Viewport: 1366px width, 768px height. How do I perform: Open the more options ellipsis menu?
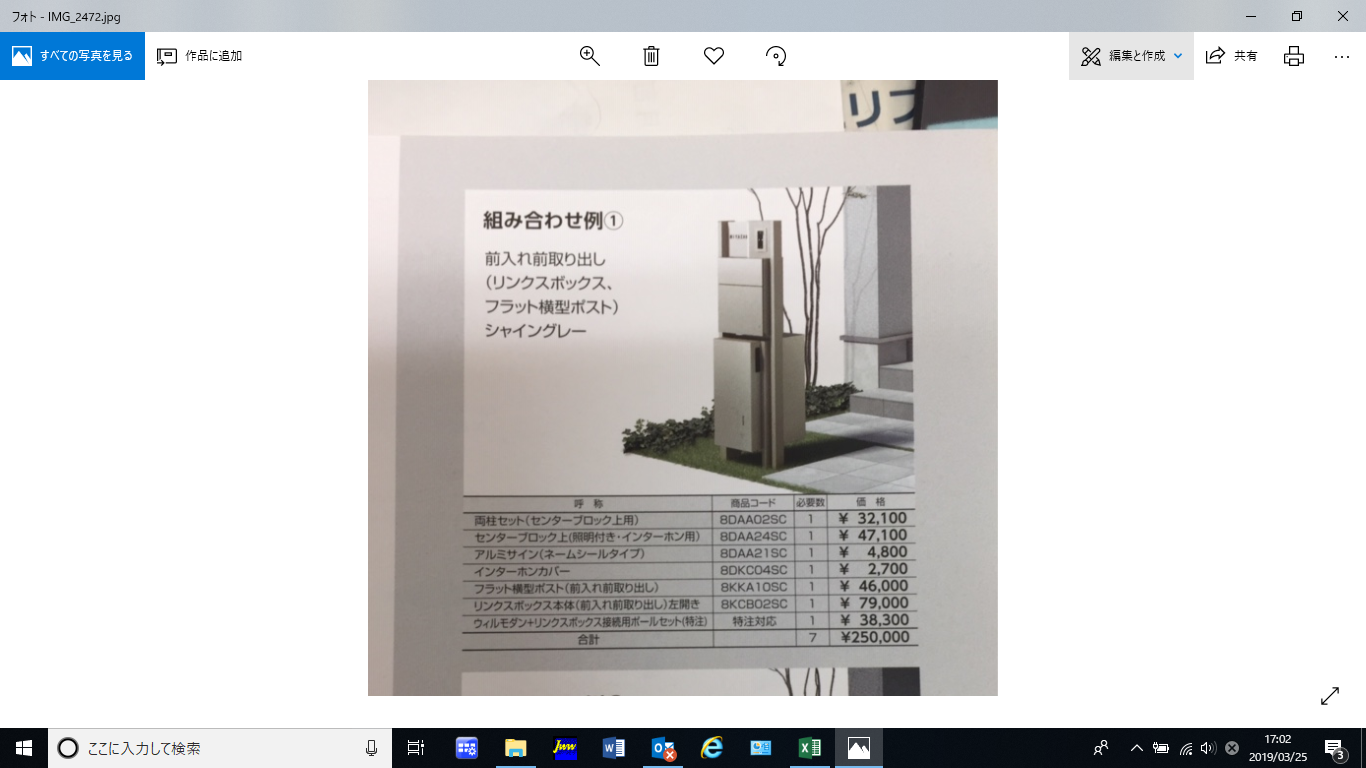(x=1342, y=56)
